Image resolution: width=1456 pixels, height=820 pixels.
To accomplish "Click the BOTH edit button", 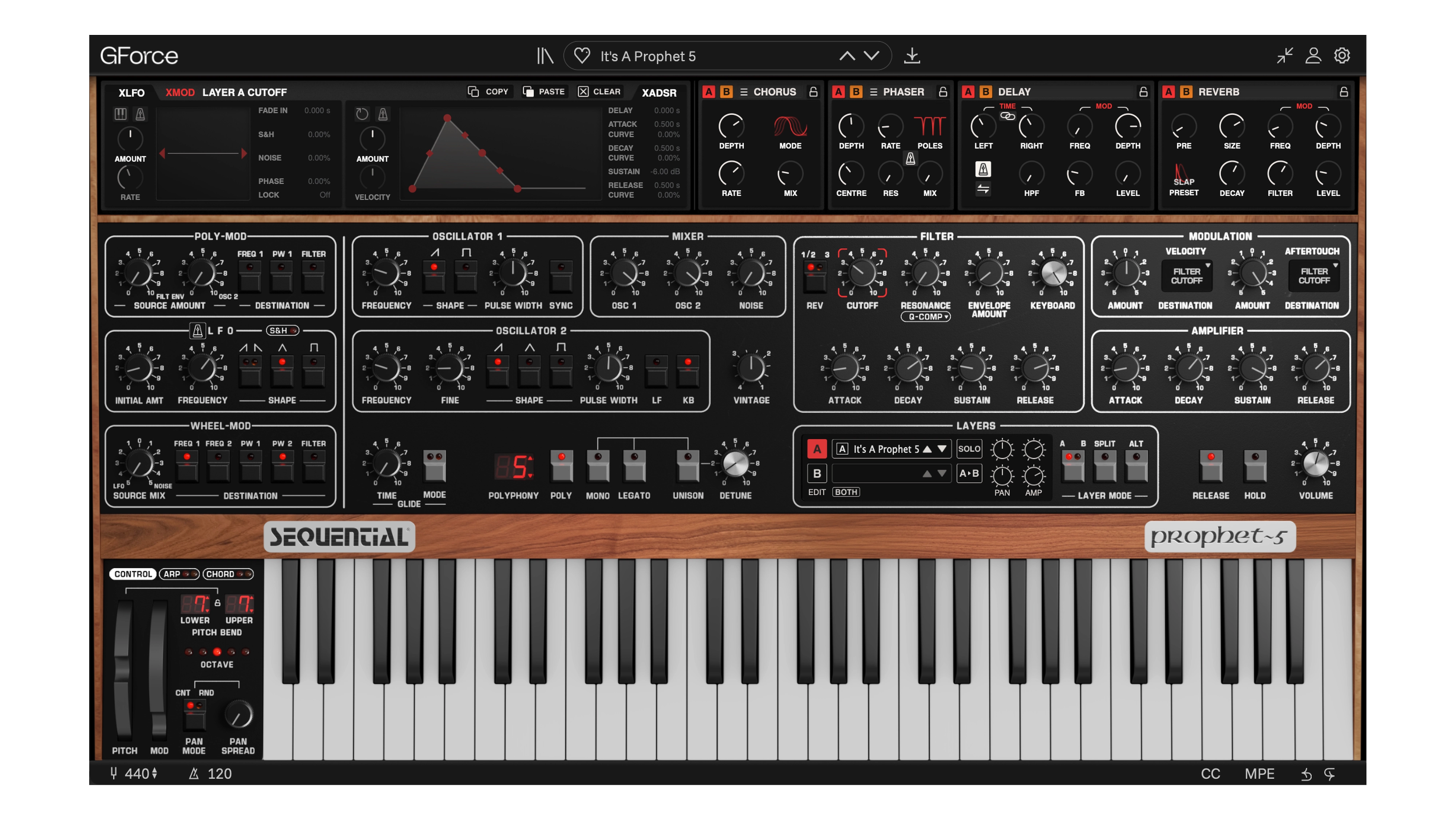I will (846, 492).
